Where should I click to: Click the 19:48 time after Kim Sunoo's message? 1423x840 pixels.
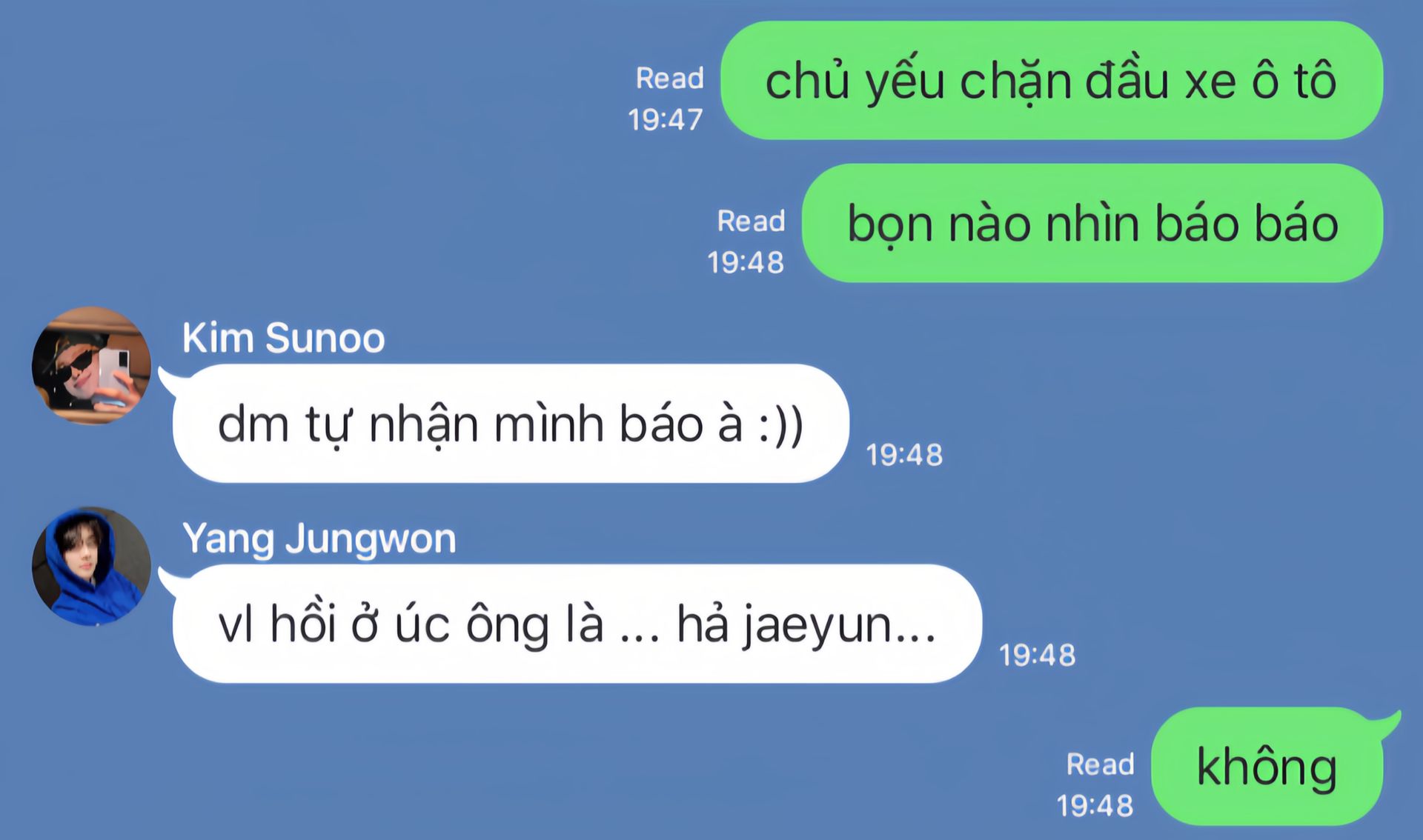pyautogui.click(x=905, y=455)
